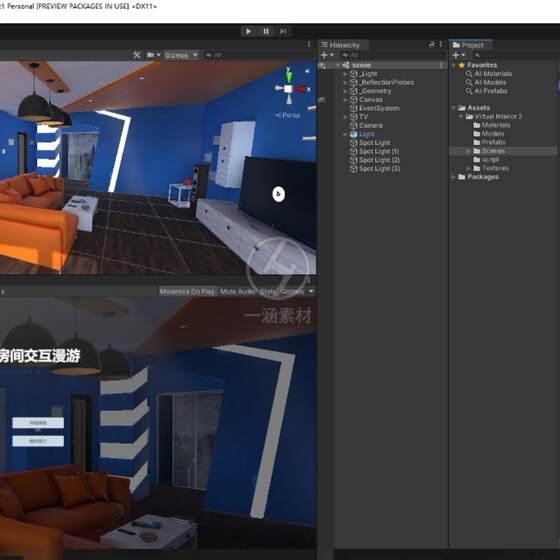Screen dimensions: 560x560
Task: Click the center cube of the orientation gizmo
Action: pos(288,89)
